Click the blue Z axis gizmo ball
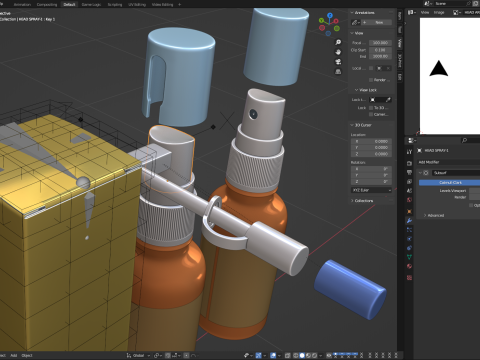Viewport: 480px width, 360px height. (x=330, y=15)
